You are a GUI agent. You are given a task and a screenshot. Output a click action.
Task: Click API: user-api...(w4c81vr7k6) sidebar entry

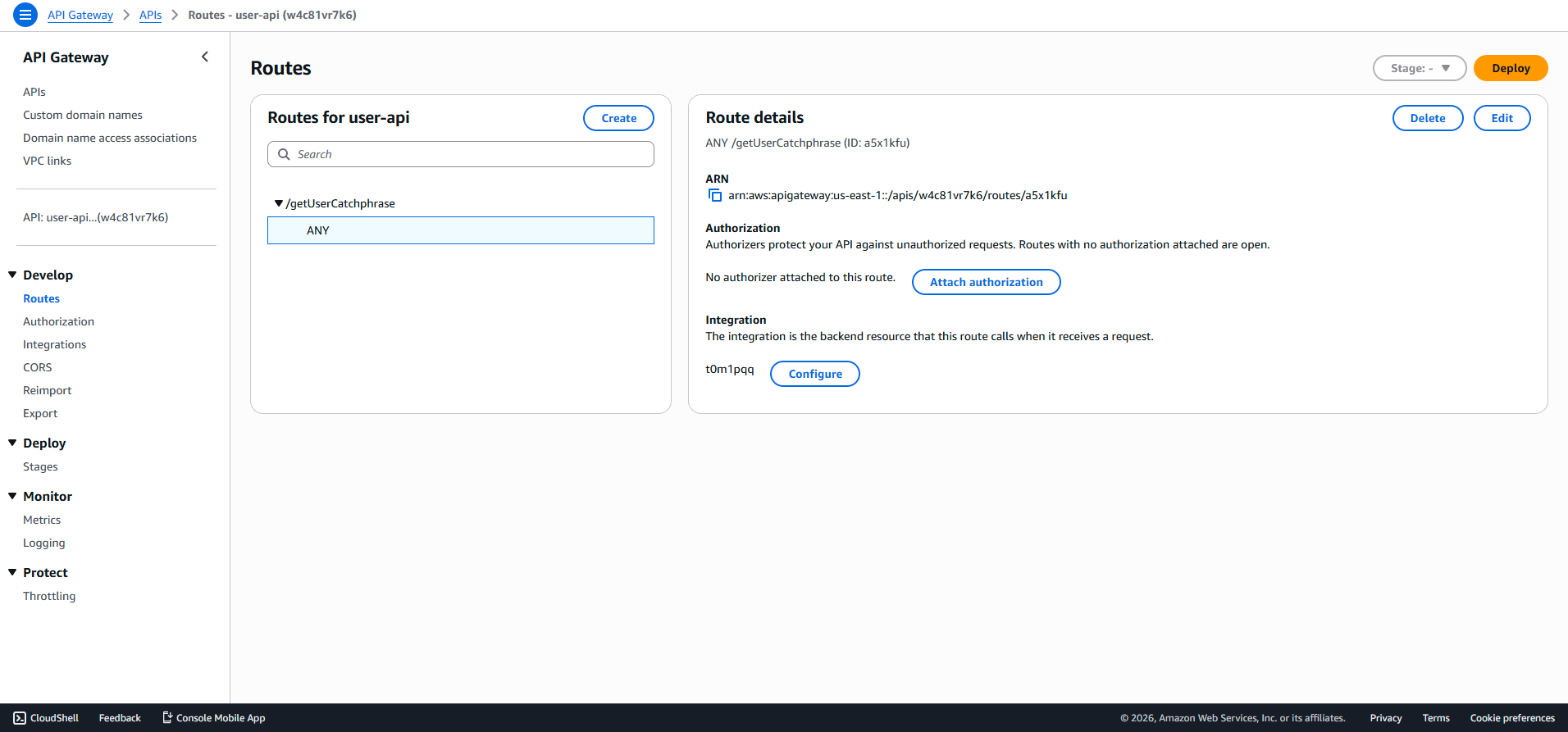95,217
